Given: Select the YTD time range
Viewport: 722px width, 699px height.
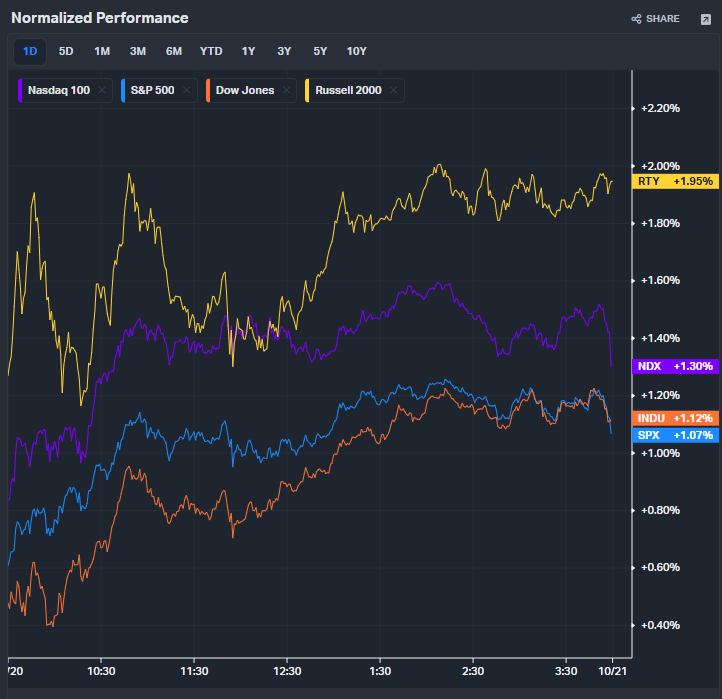Looking at the screenshot, I should [211, 51].
